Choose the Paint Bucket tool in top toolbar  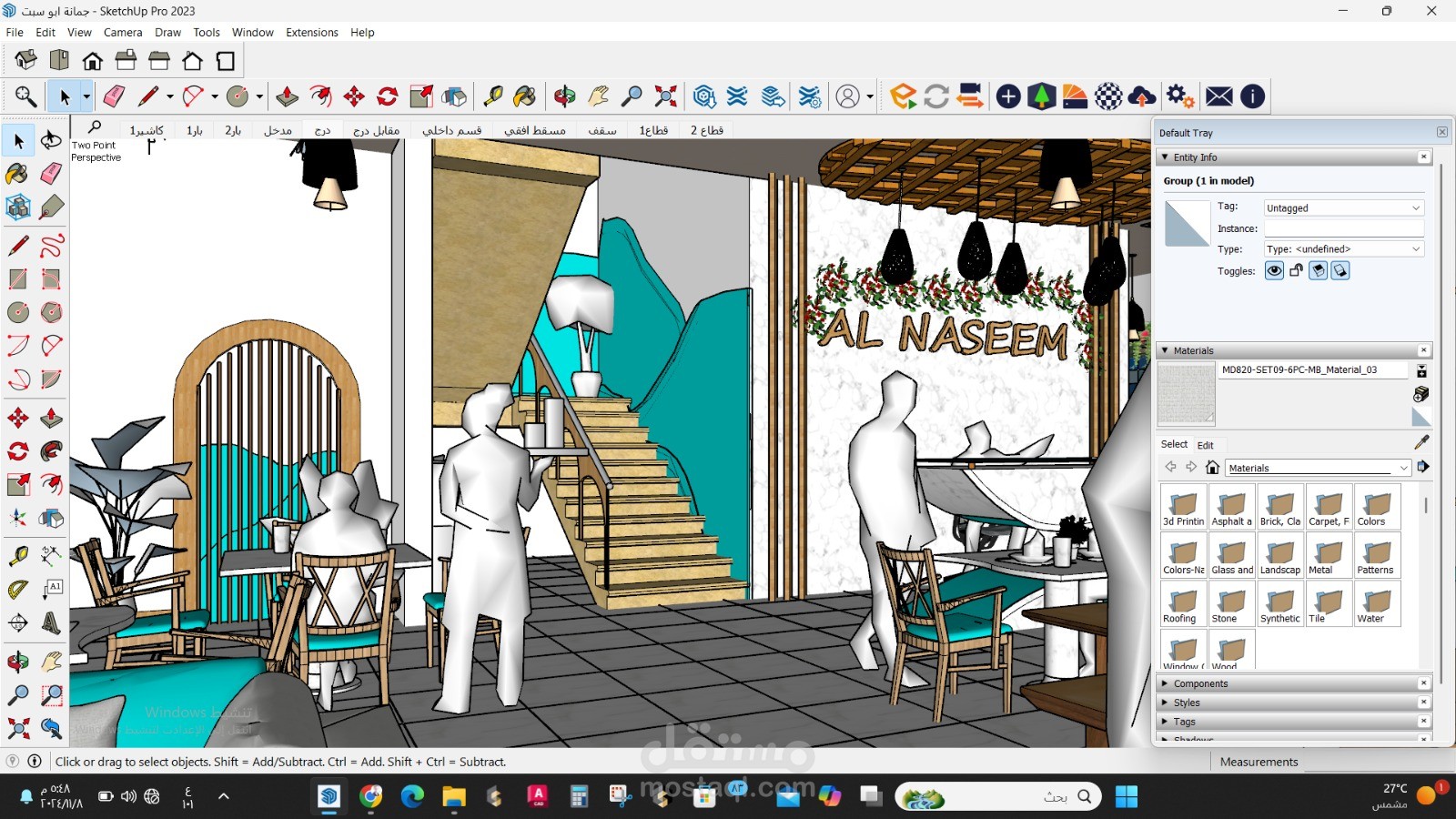525,96
